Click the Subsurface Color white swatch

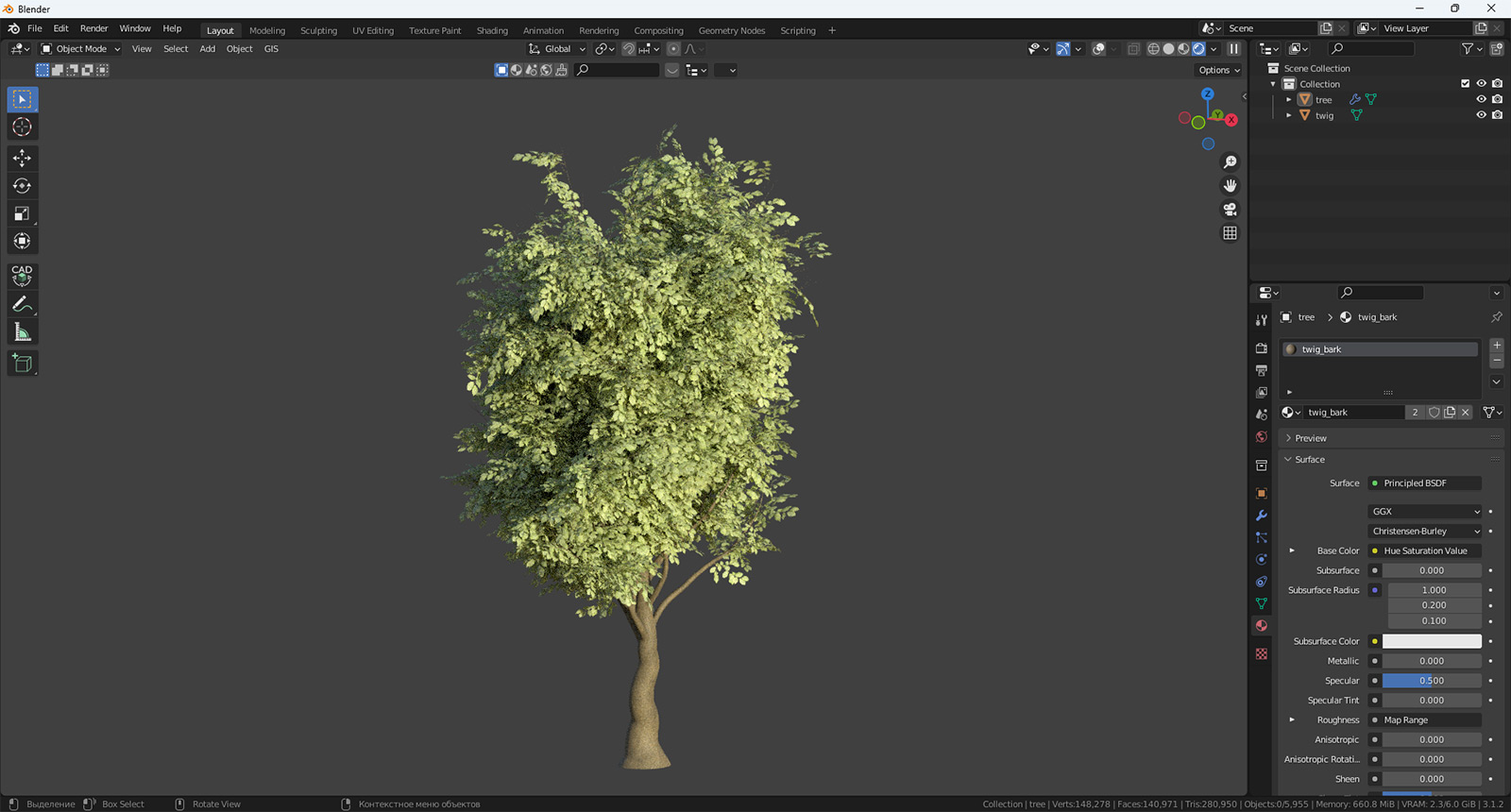(1432, 641)
